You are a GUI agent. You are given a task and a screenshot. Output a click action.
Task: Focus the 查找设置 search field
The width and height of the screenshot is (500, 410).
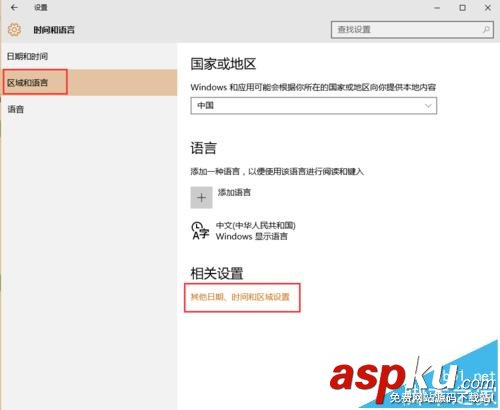point(412,30)
